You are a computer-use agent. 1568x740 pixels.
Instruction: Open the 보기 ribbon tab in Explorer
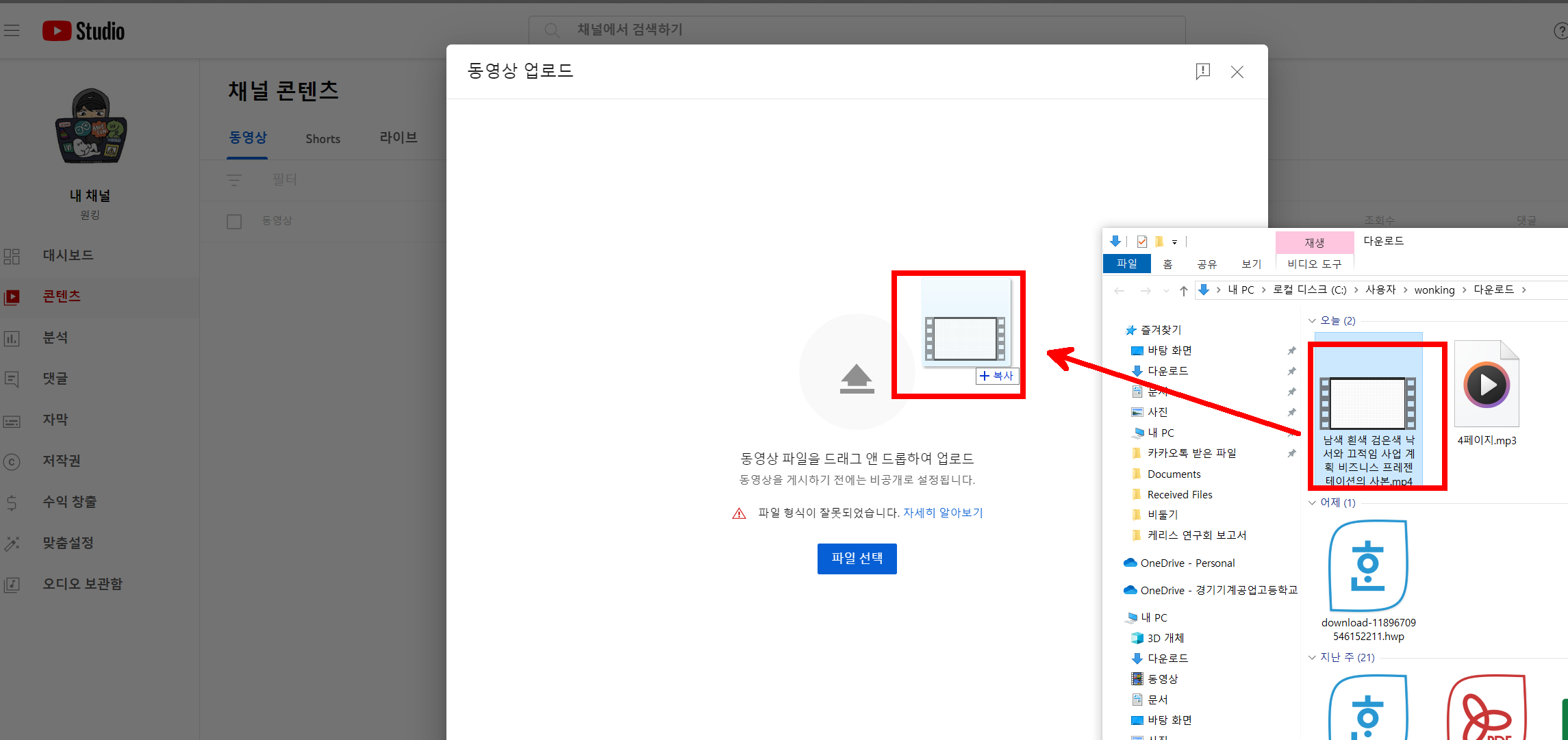click(x=1251, y=264)
